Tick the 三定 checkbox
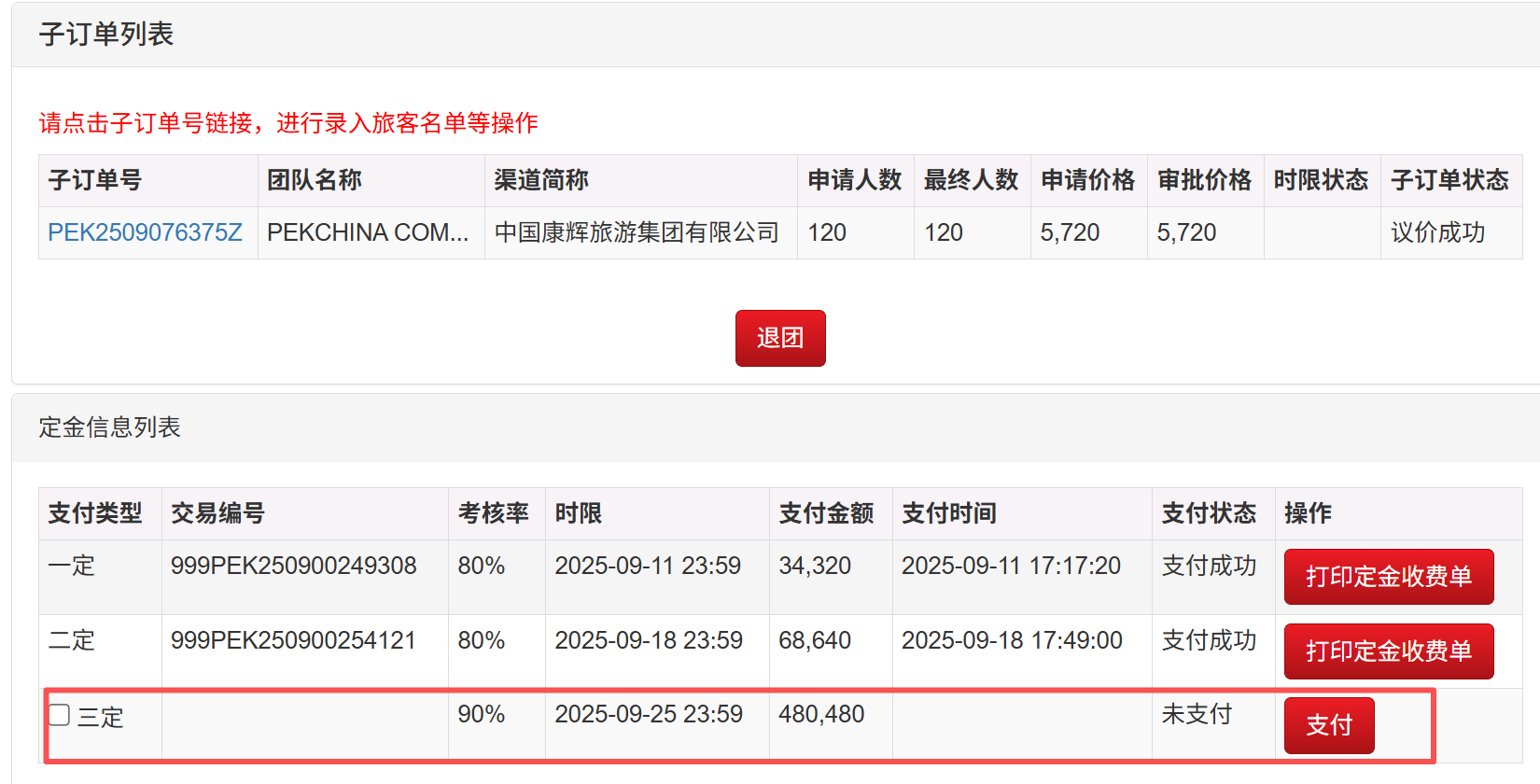Image resolution: width=1540 pixels, height=784 pixels. (x=60, y=715)
